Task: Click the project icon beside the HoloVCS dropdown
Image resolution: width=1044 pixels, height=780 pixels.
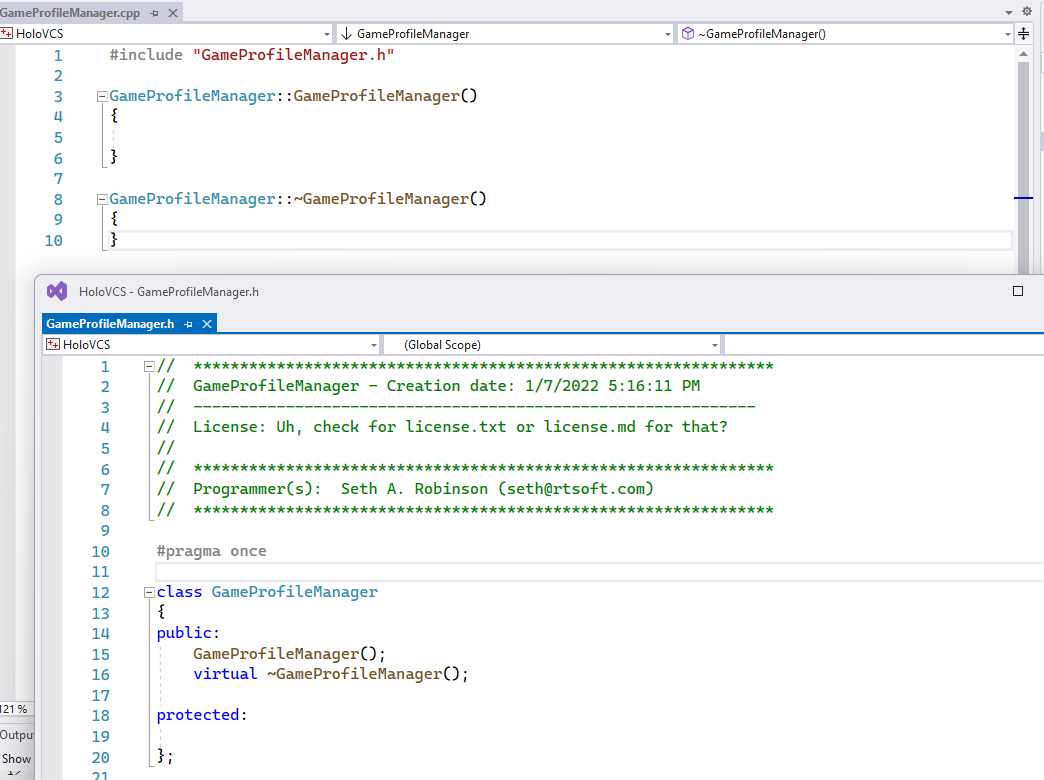Action: point(9,33)
